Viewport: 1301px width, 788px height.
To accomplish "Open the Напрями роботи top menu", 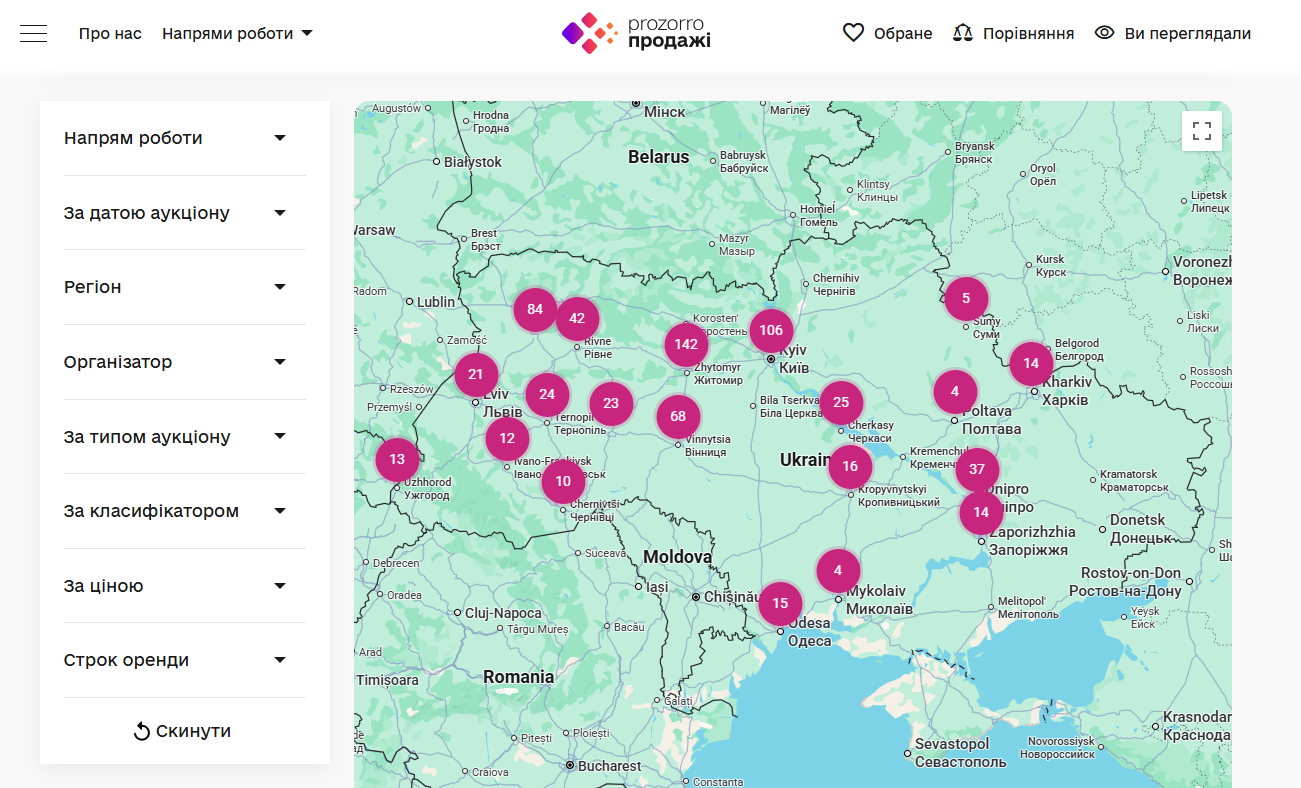I will click(x=237, y=33).
